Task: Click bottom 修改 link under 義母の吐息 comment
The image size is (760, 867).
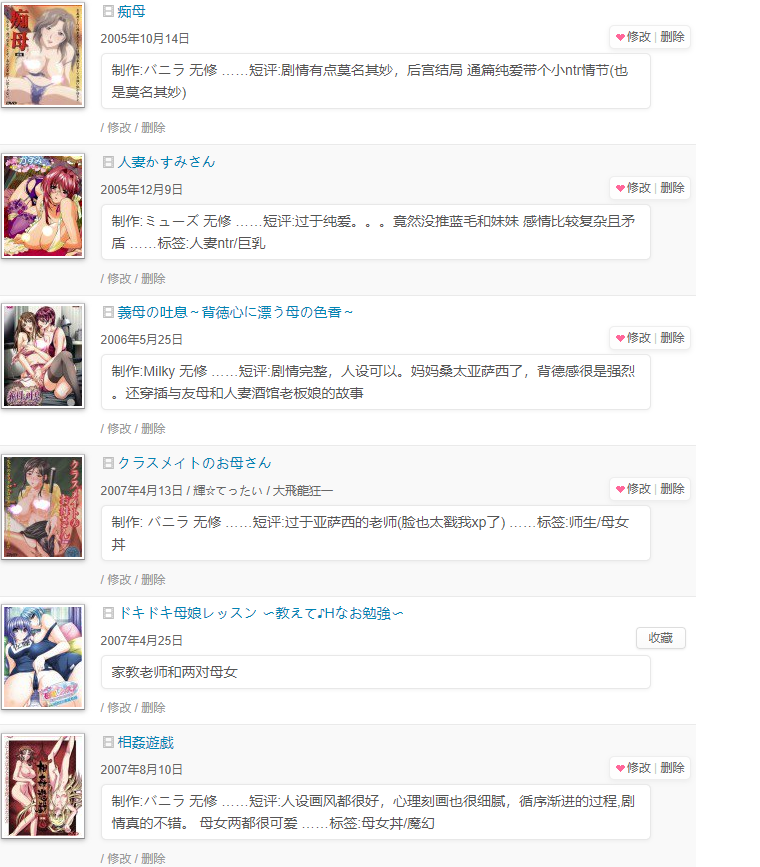Action: tap(119, 429)
